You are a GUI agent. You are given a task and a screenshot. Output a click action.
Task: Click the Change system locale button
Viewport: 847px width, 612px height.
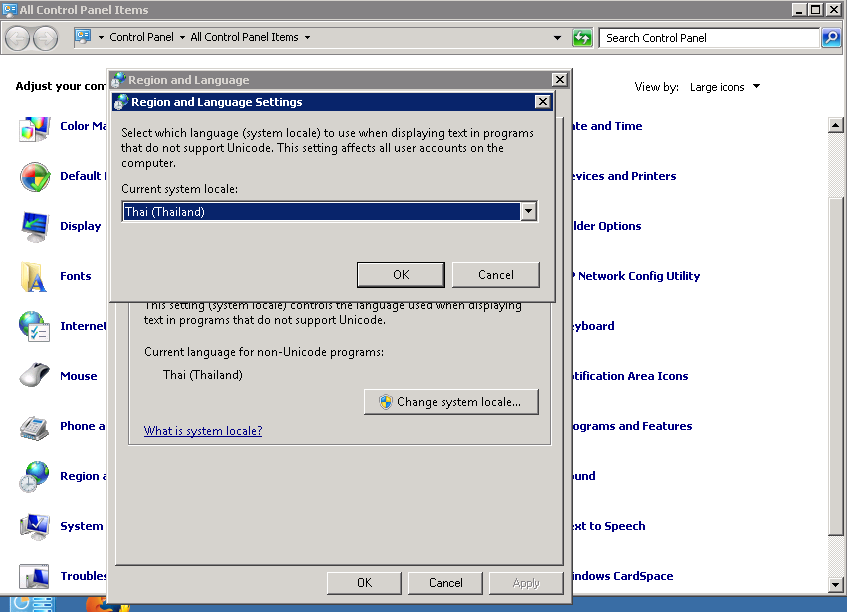tap(451, 402)
